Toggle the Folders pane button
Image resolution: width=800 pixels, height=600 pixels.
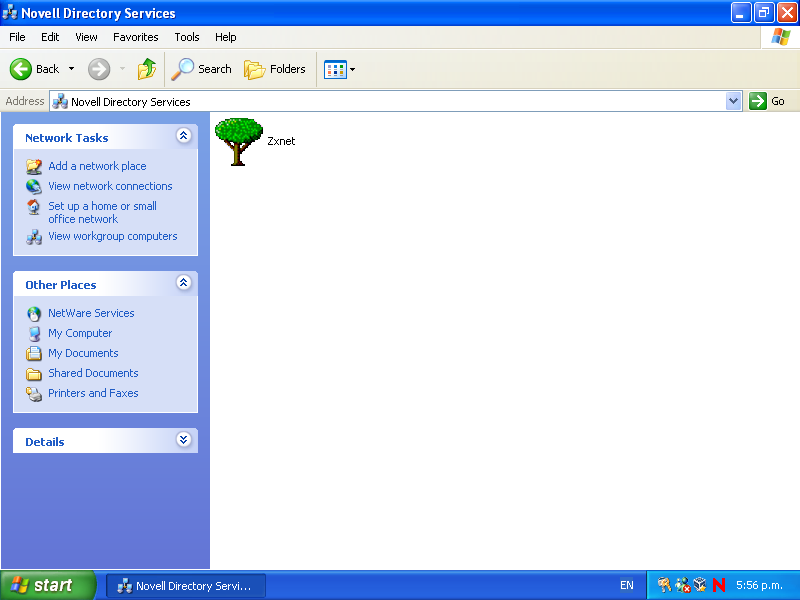click(274, 69)
